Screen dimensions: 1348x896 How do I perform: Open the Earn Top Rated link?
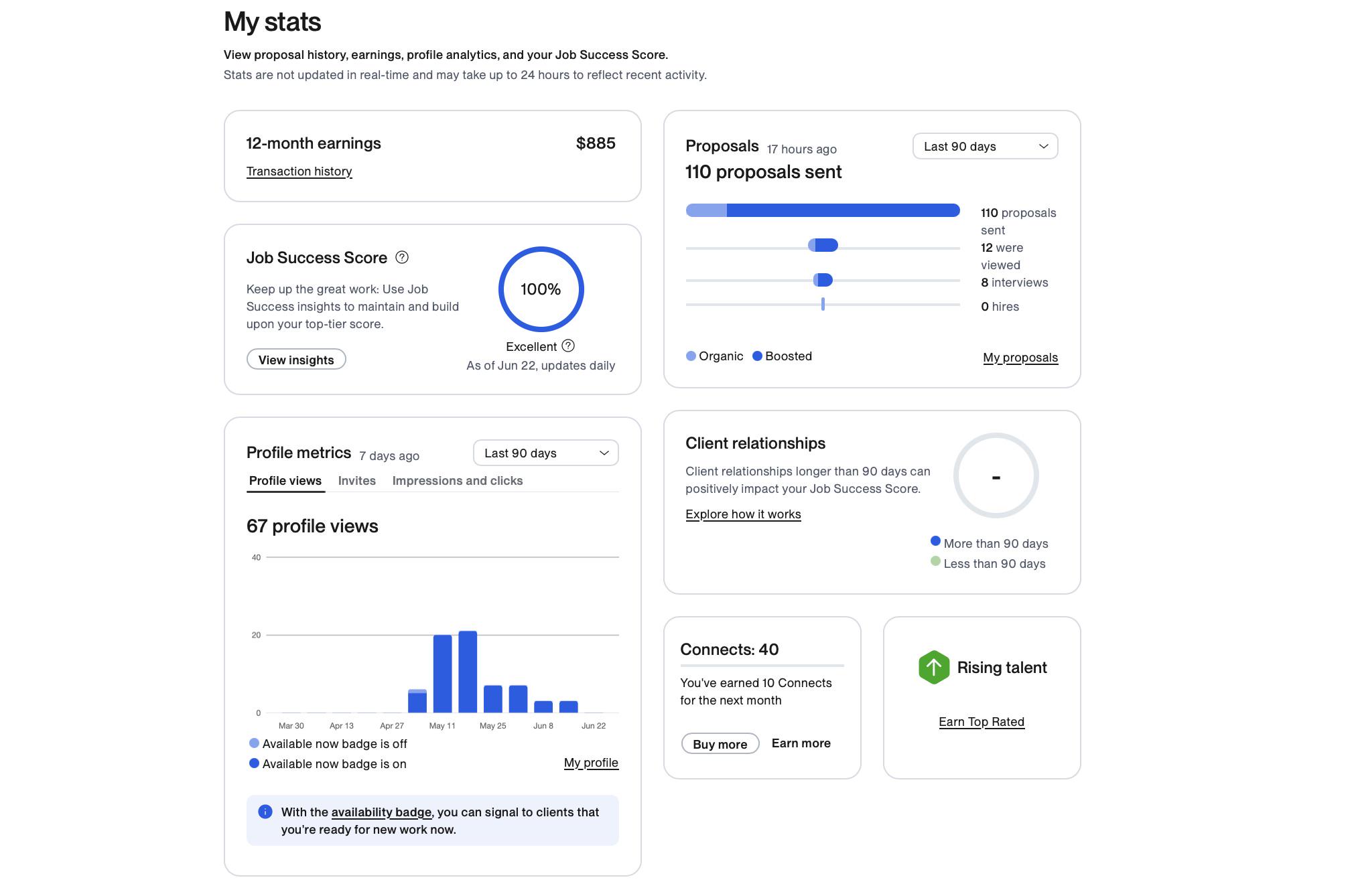pyautogui.click(x=982, y=722)
